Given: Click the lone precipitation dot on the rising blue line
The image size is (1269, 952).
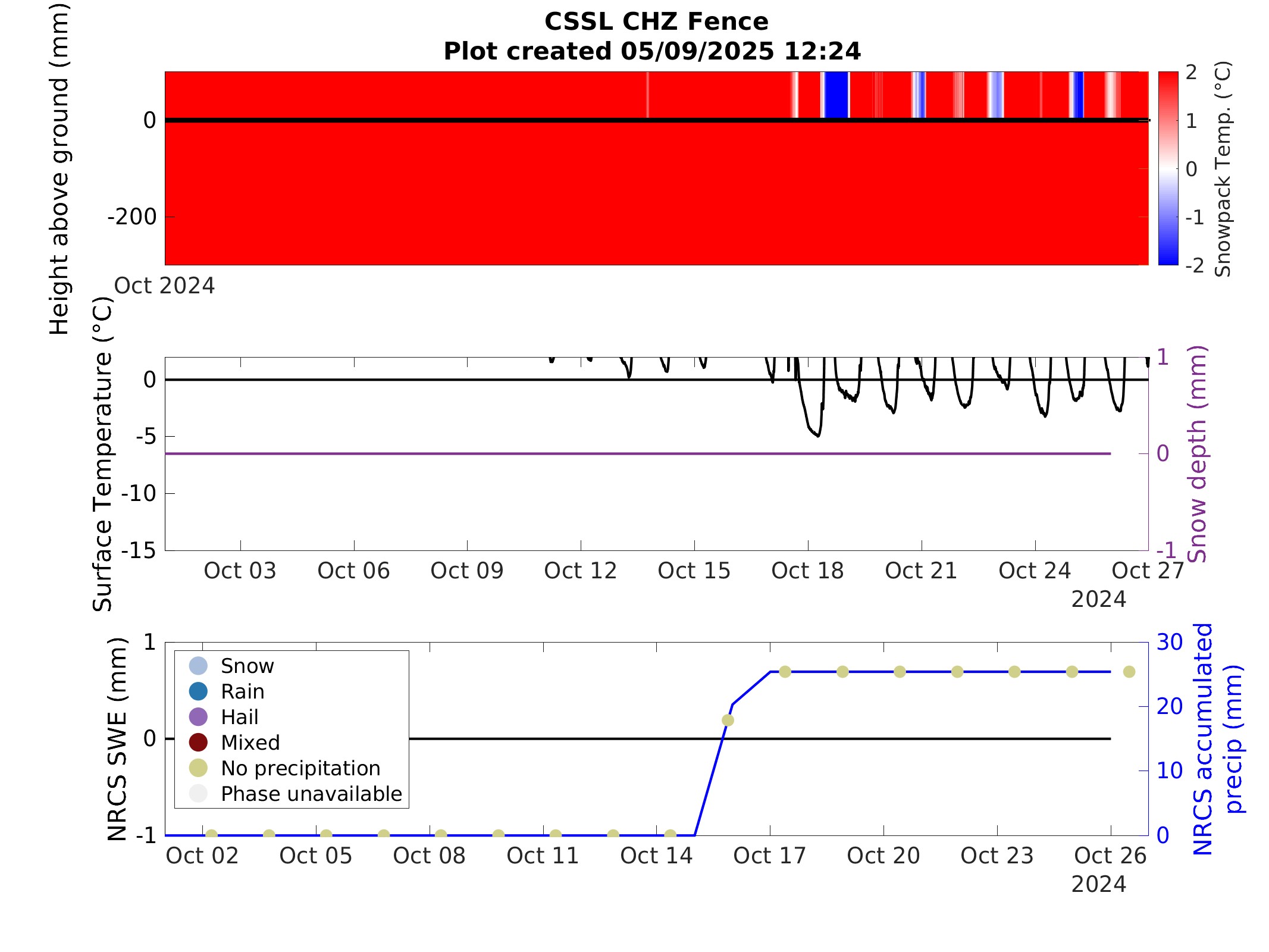Looking at the screenshot, I should coord(728,721).
